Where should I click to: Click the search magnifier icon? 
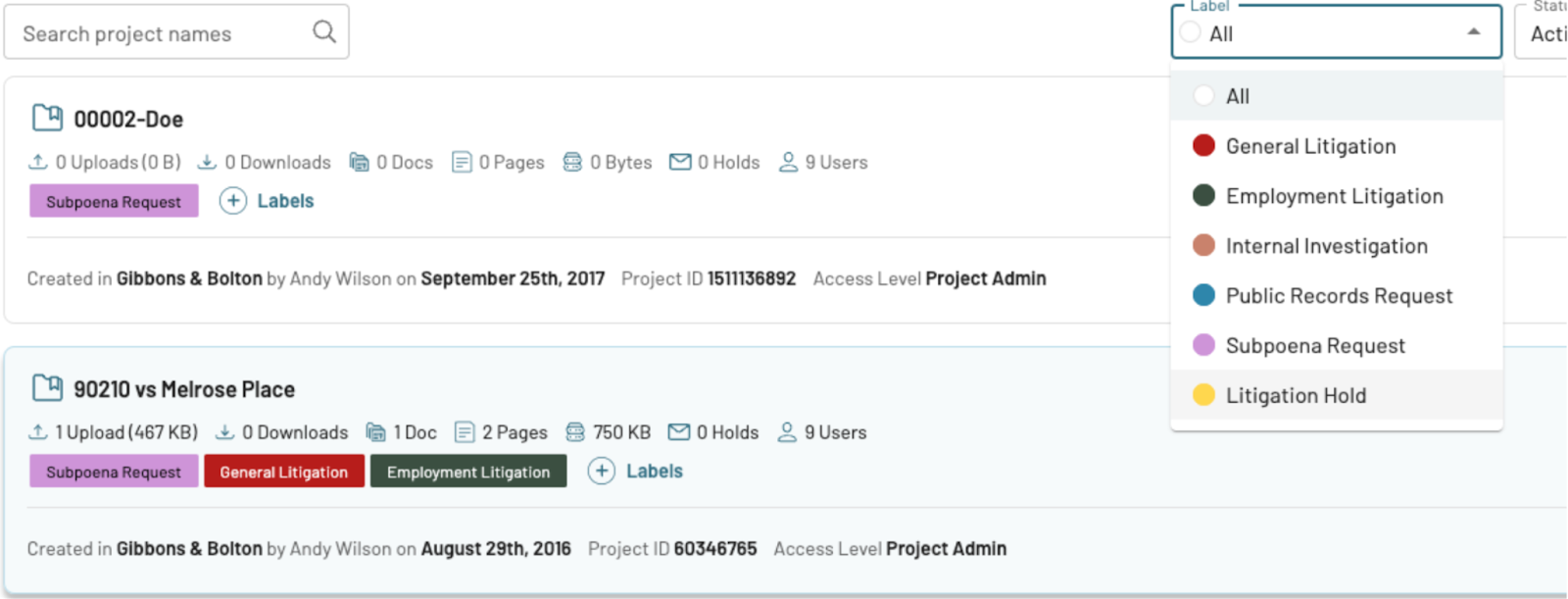[324, 32]
